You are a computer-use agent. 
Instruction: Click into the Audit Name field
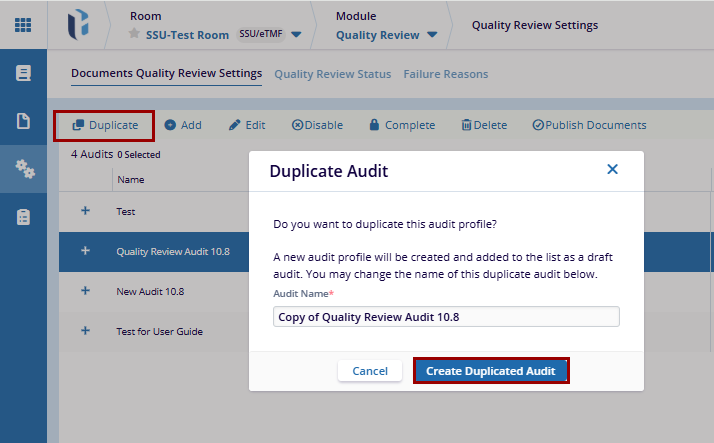pyautogui.click(x=446, y=317)
